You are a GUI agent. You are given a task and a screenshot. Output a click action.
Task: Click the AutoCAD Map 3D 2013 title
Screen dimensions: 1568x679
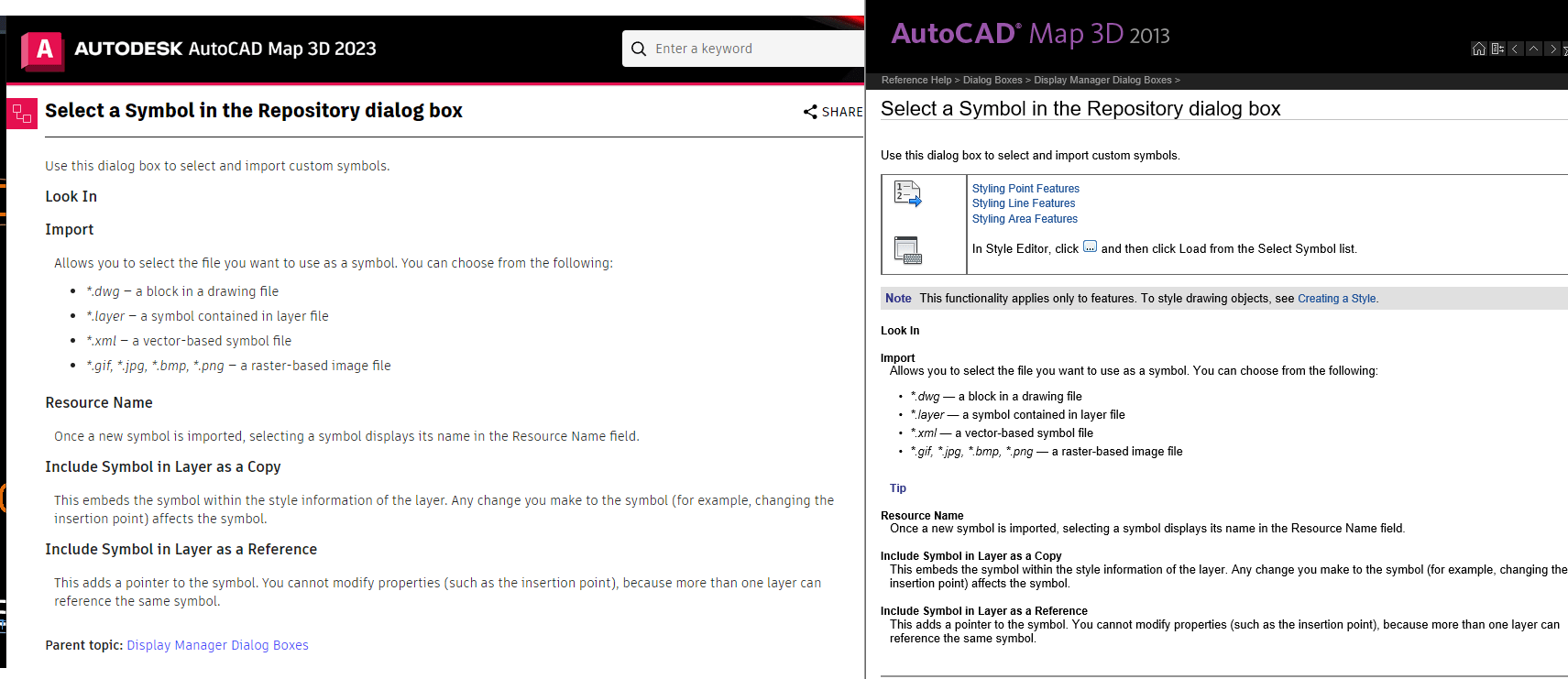coord(1030,35)
